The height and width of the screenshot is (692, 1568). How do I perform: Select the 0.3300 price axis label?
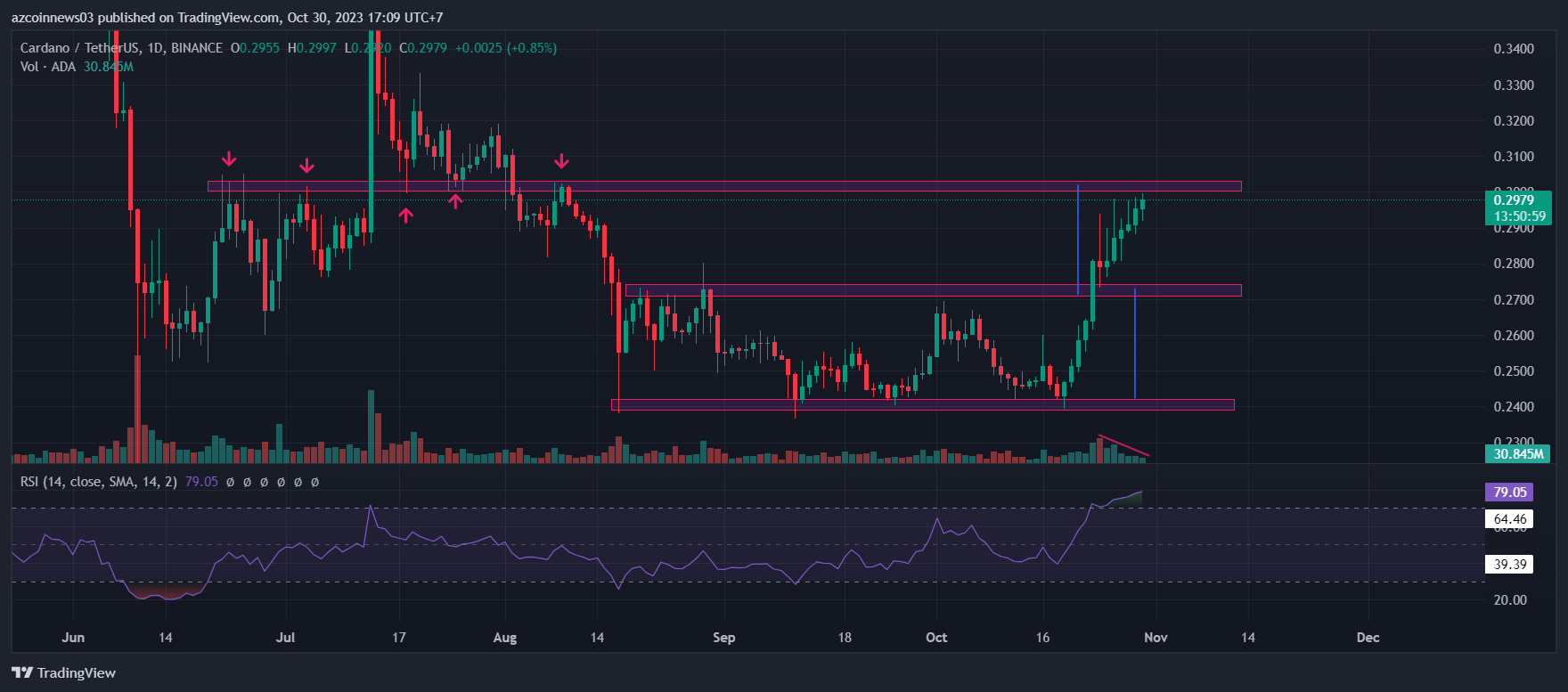coord(1514,85)
